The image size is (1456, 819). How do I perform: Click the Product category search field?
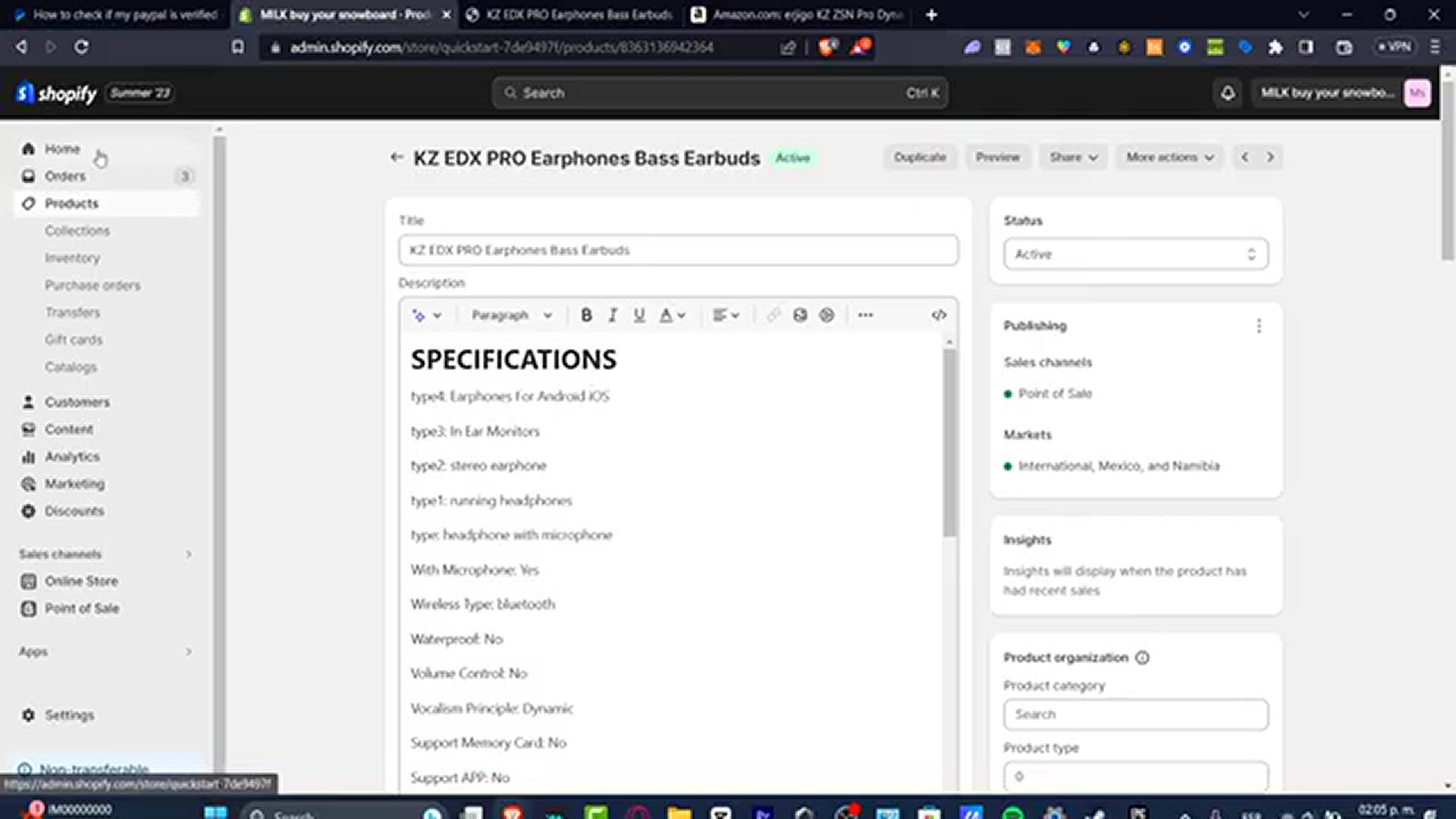coord(1135,714)
